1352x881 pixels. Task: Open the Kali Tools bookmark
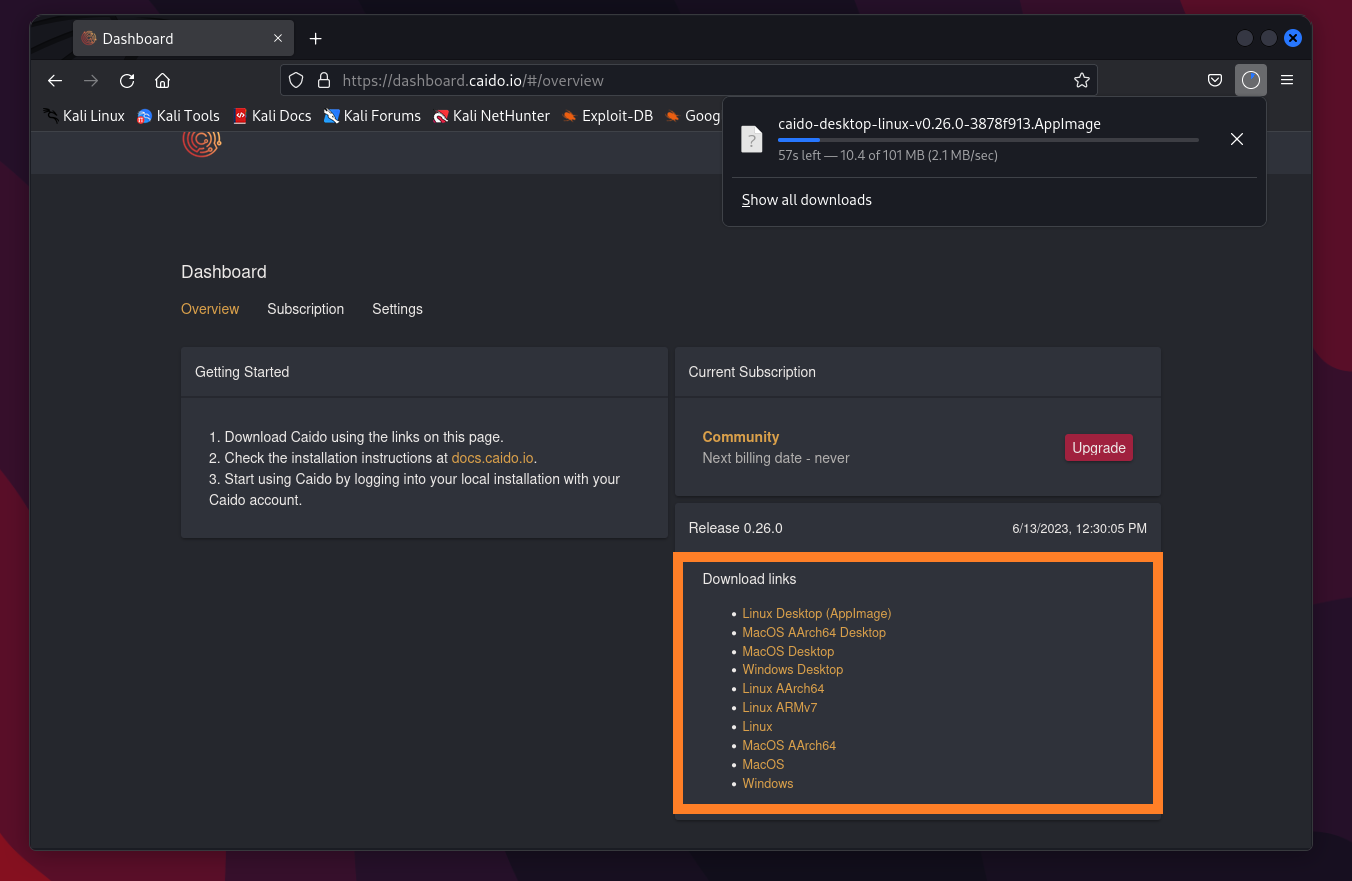click(178, 116)
